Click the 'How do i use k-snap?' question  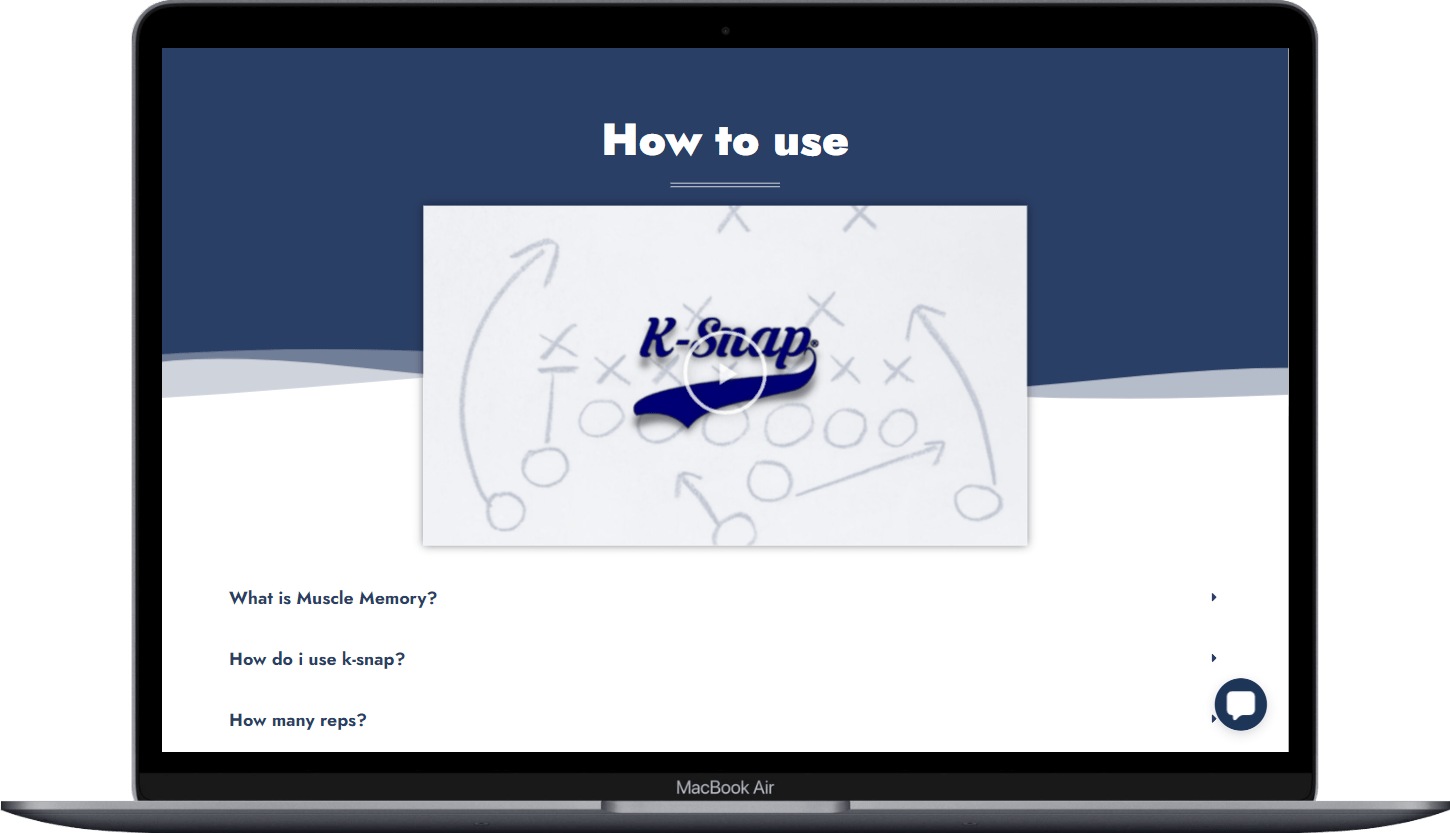click(x=317, y=659)
